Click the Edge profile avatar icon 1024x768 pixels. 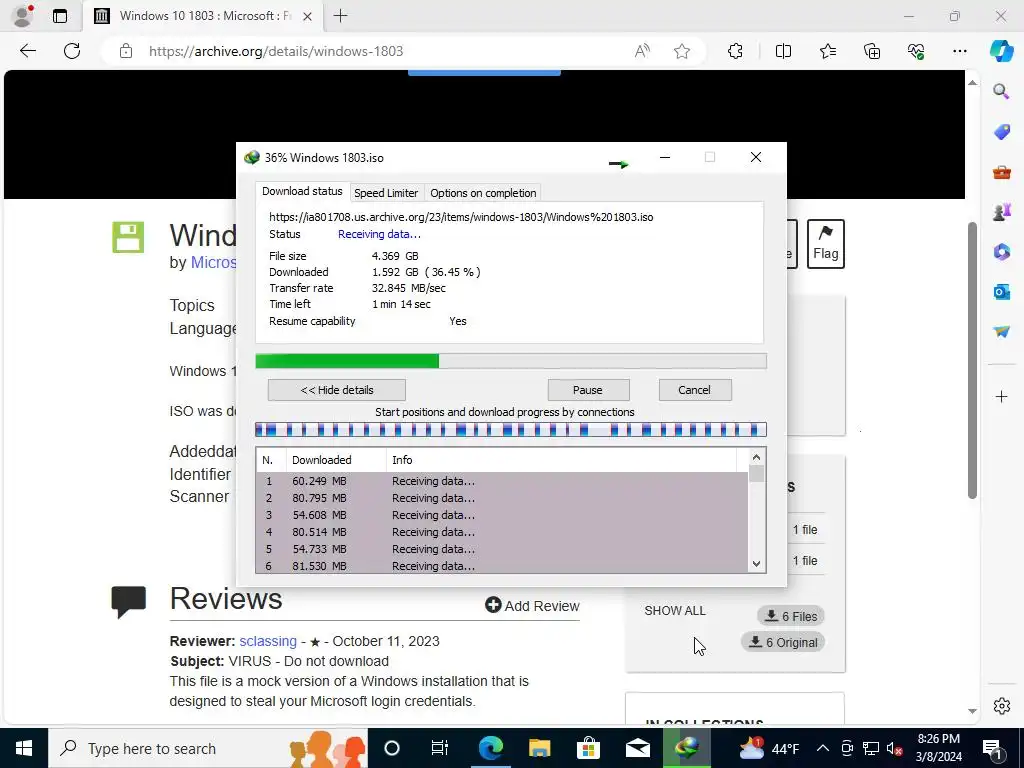pyautogui.click(x=23, y=16)
